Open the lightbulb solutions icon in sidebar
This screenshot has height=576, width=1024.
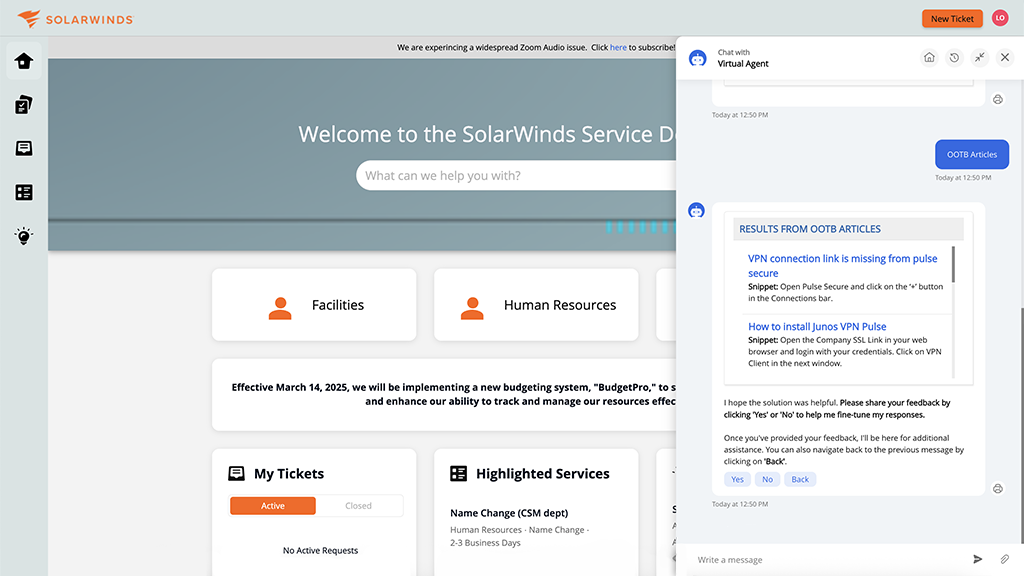[24, 236]
